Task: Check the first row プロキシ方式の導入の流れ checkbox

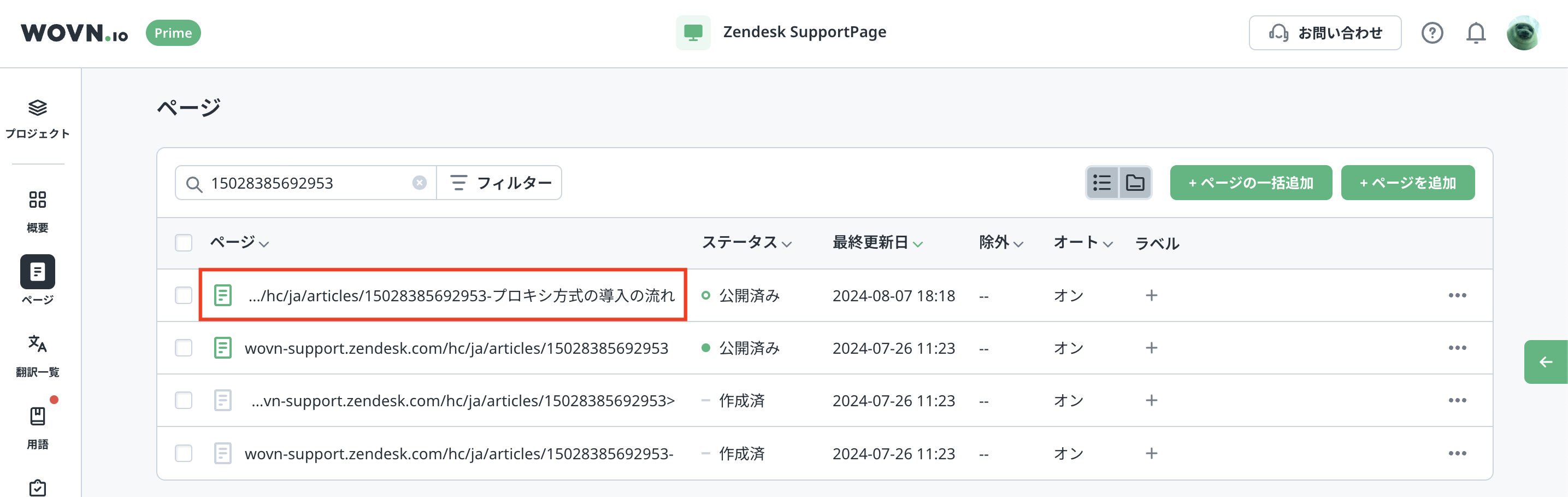Action: point(183,295)
